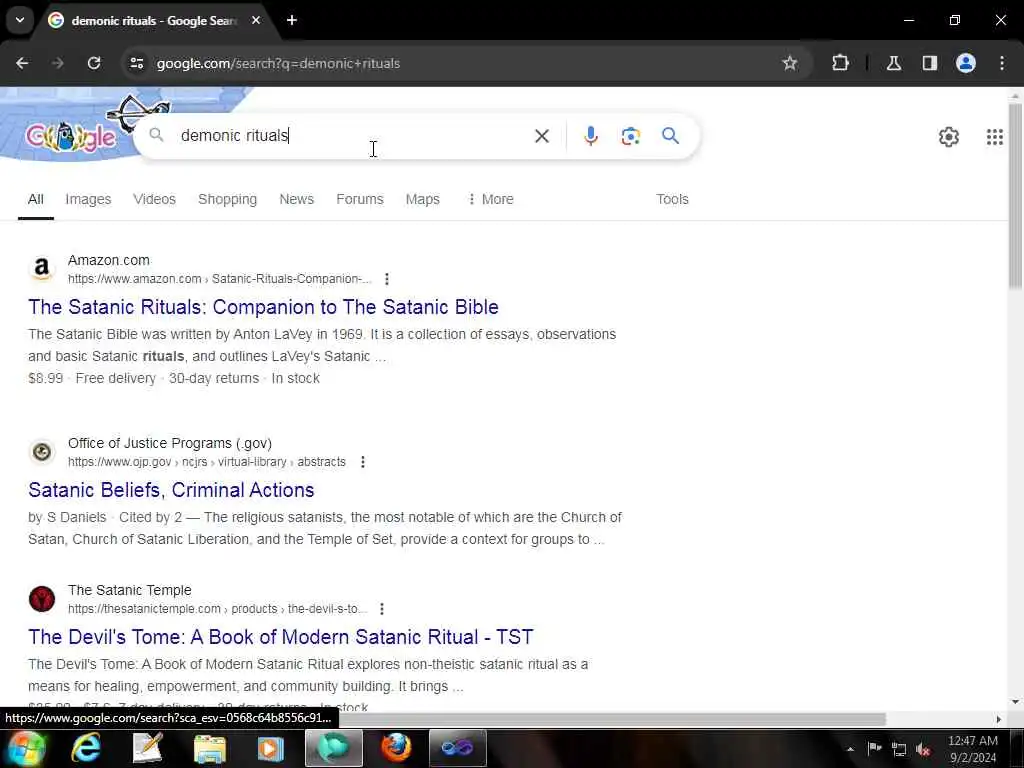This screenshot has width=1024, height=768.
Task: Show hidden system tray icons
Action: [x=850, y=749]
